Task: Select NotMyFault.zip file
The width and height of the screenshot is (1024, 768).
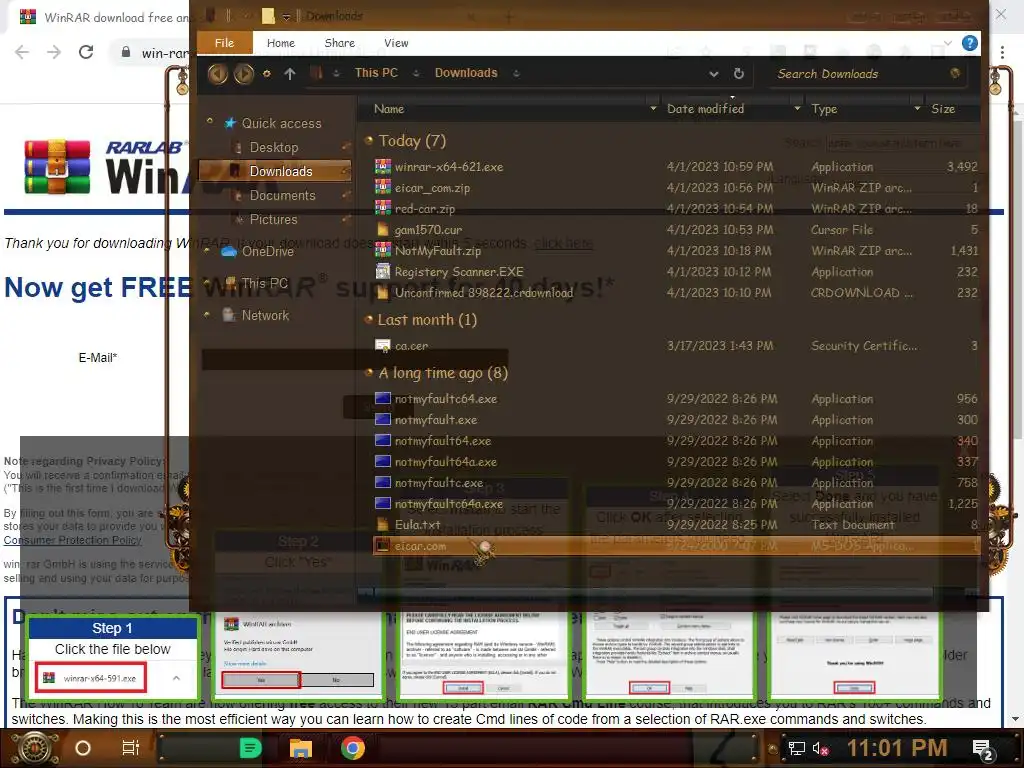Action: pos(438,251)
